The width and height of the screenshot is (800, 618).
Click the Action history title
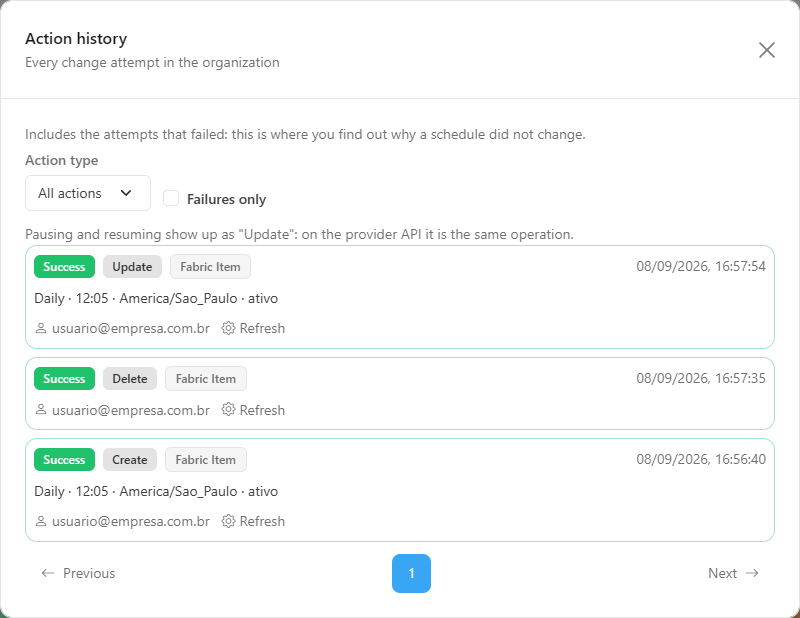[76, 39]
